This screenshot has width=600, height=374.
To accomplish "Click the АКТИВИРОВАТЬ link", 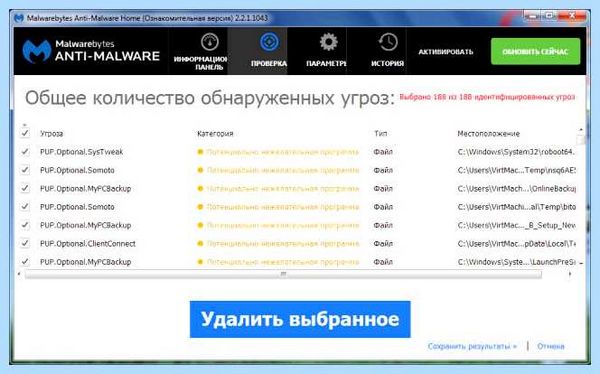I will click(x=446, y=52).
